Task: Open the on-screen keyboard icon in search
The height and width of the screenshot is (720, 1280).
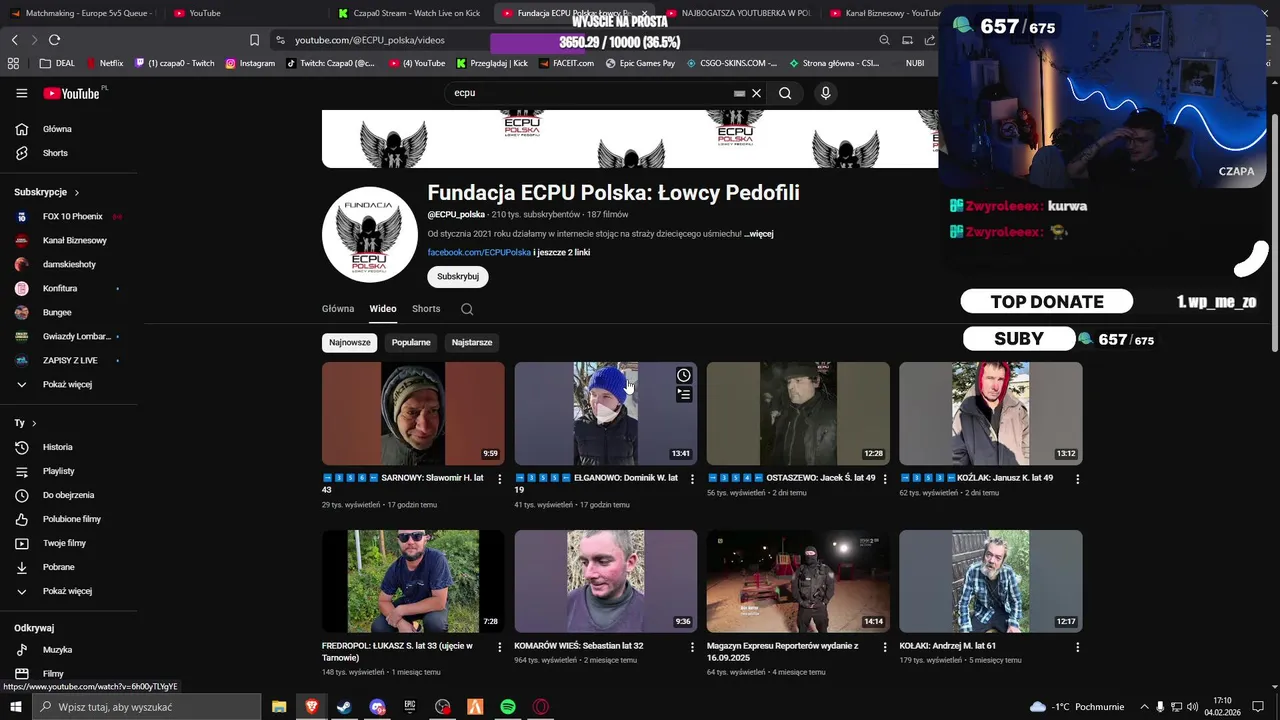Action: [x=739, y=93]
